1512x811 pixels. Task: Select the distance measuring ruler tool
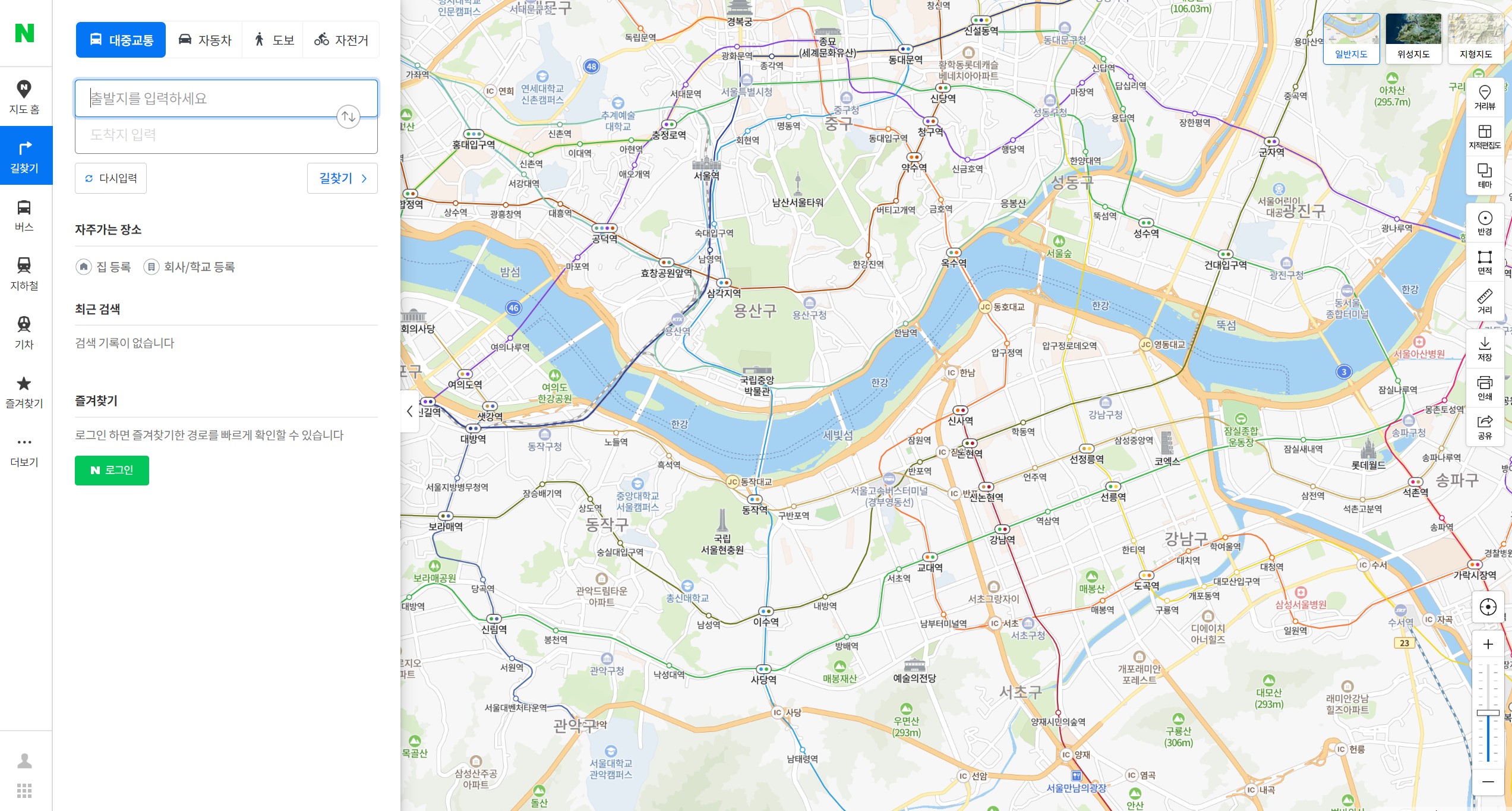1484,301
